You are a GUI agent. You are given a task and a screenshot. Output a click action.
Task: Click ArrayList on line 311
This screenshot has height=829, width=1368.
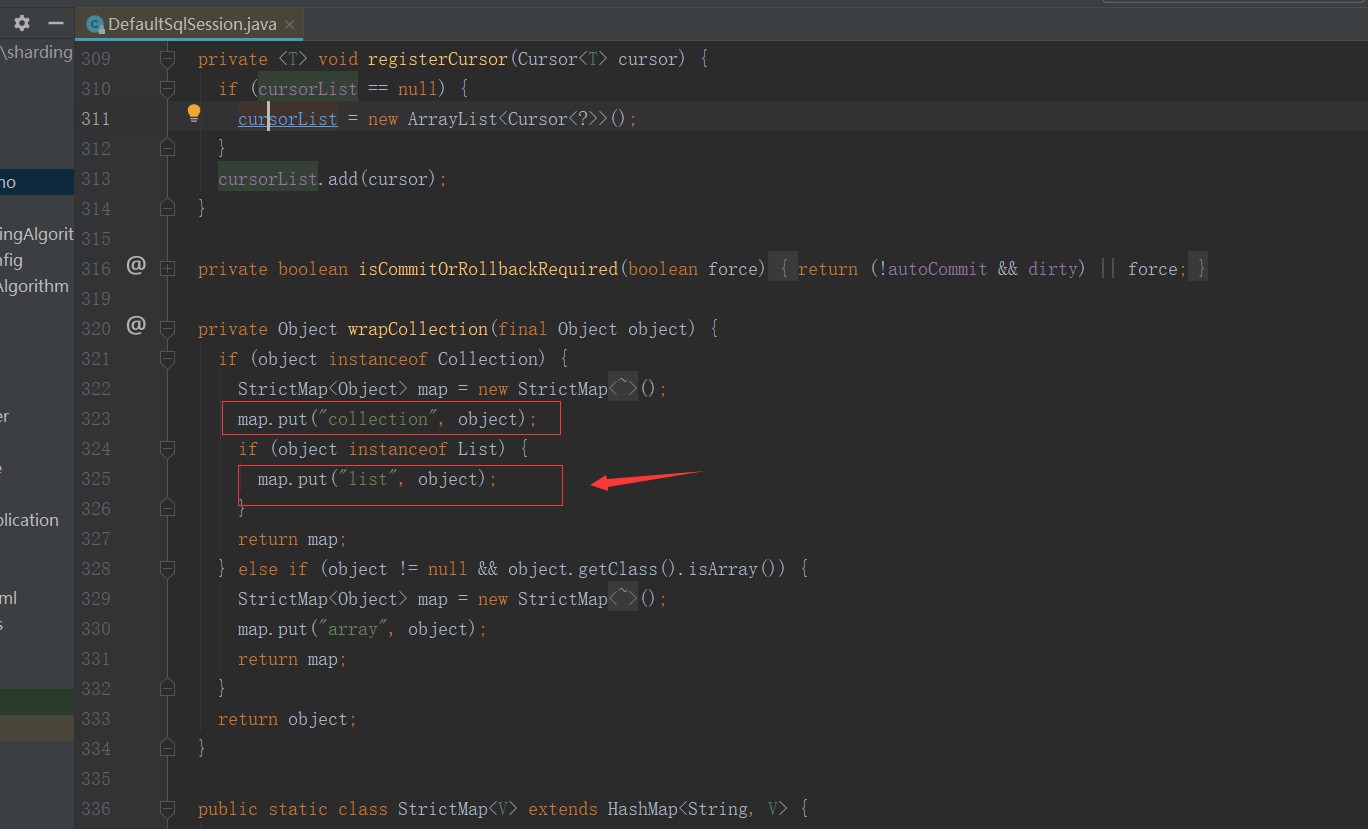point(452,119)
